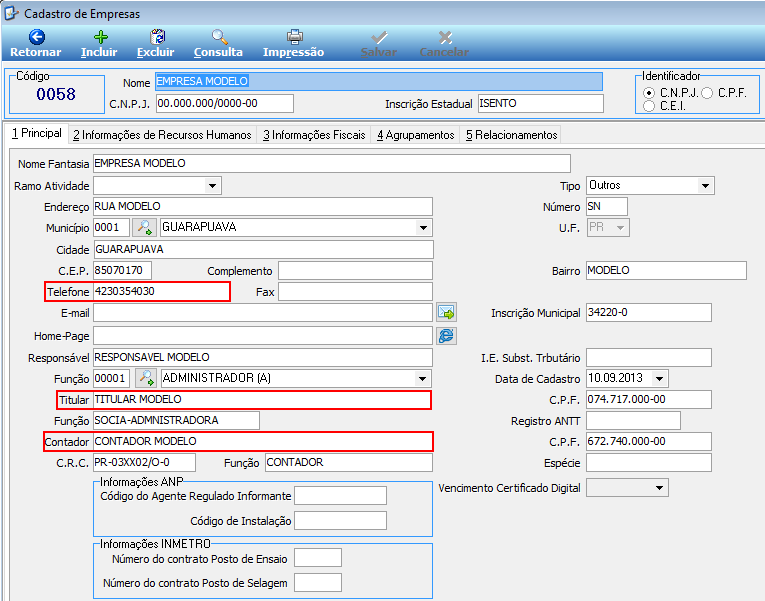Screen dimensions: 765x601
Task: Click the Home-Page input field
Action: pos(262,336)
